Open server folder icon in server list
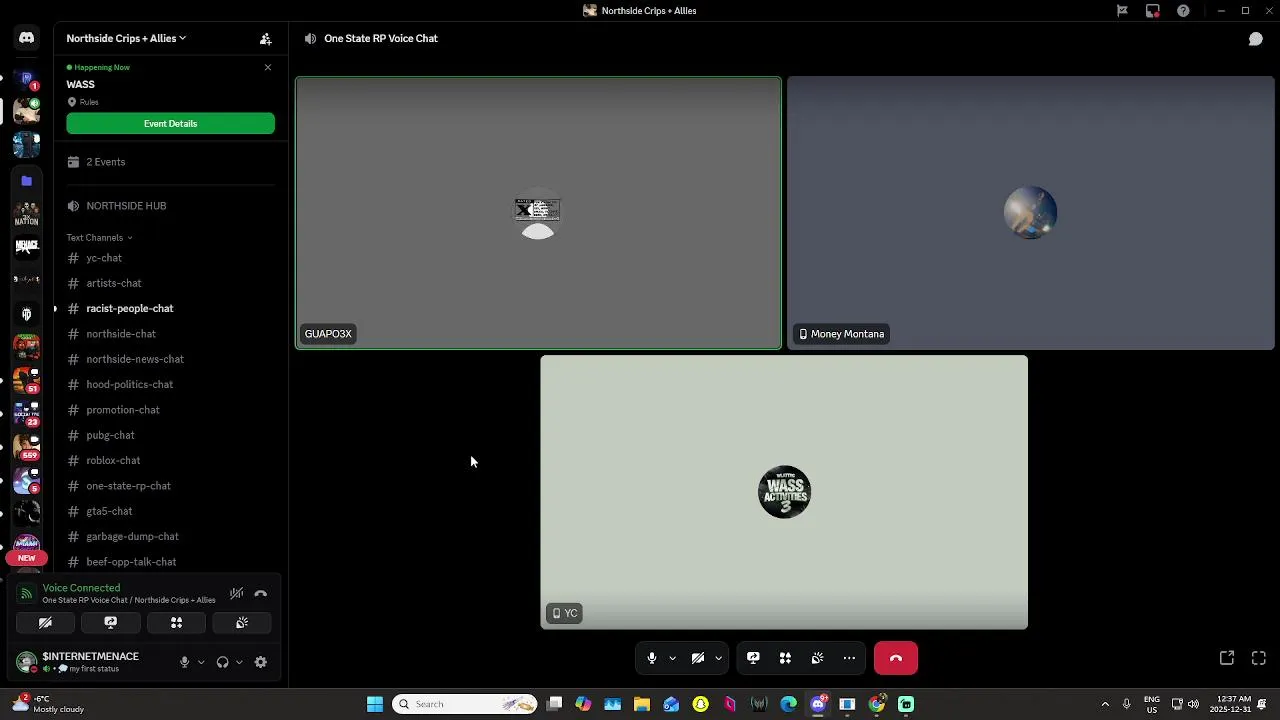The width and height of the screenshot is (1280, 720). tap(27, 181)
